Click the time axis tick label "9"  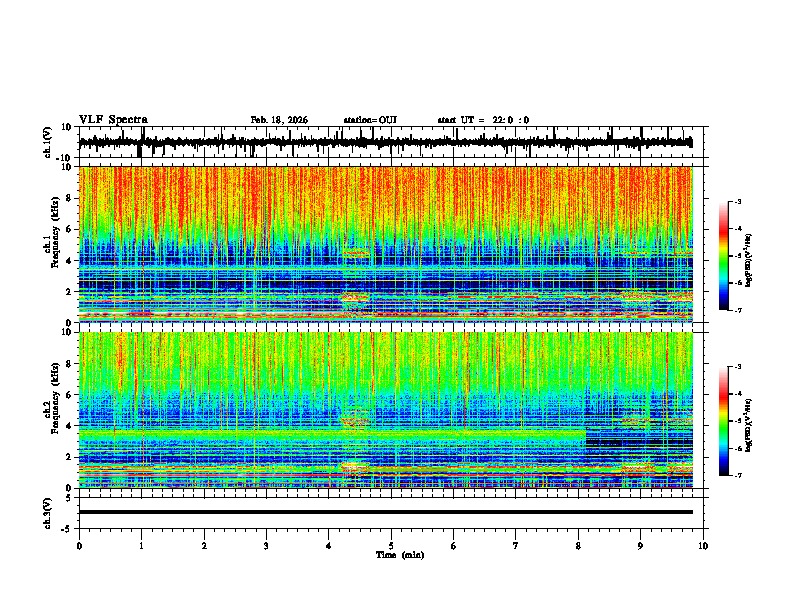coord(640,546)
